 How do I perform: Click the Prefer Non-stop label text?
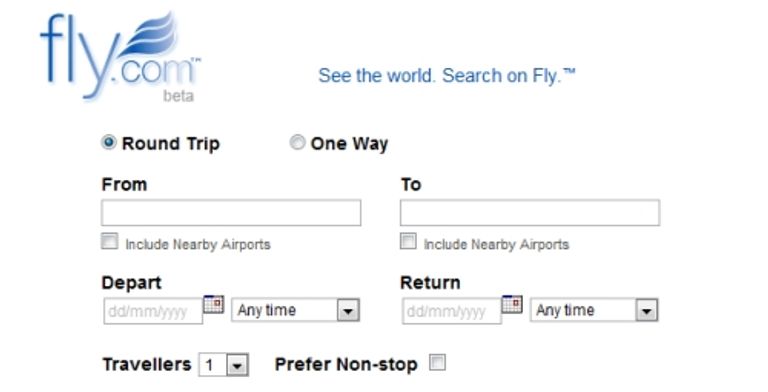[x=346, y=365]
